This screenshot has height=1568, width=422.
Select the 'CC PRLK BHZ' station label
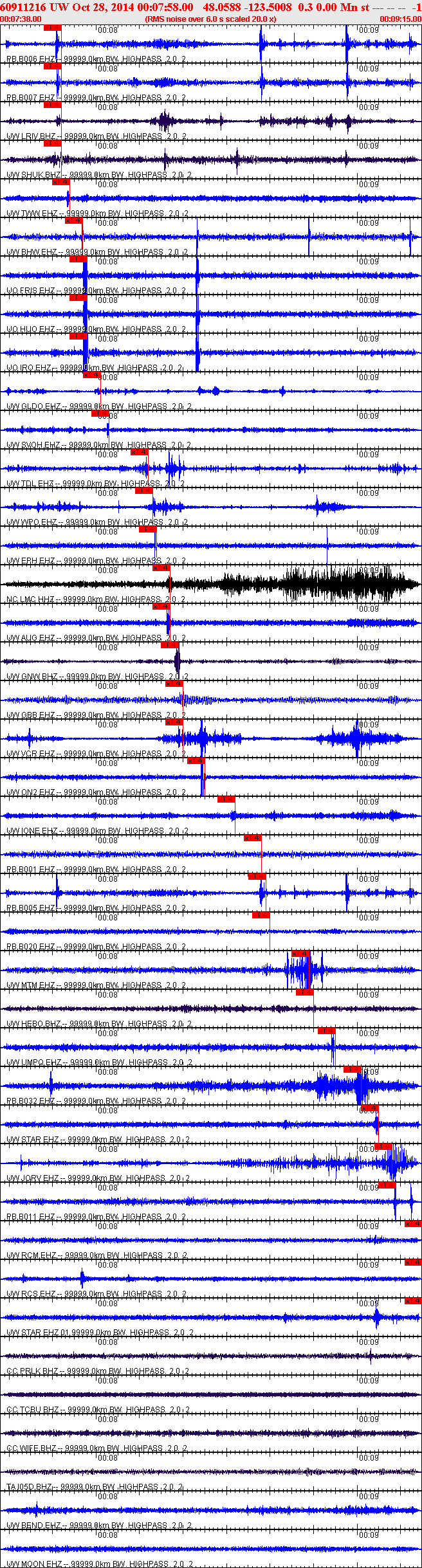click(32, 1371)
